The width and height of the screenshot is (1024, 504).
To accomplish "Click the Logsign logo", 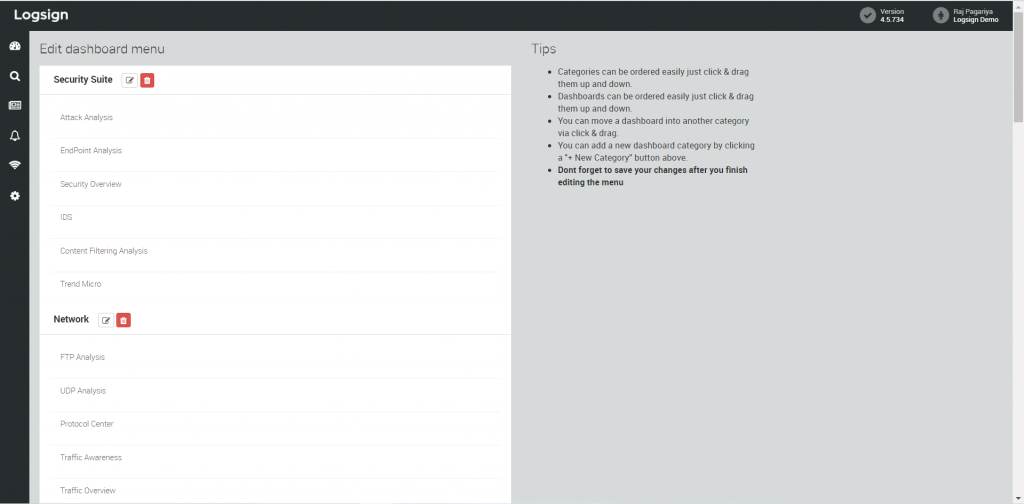I will tap(41, 15).
